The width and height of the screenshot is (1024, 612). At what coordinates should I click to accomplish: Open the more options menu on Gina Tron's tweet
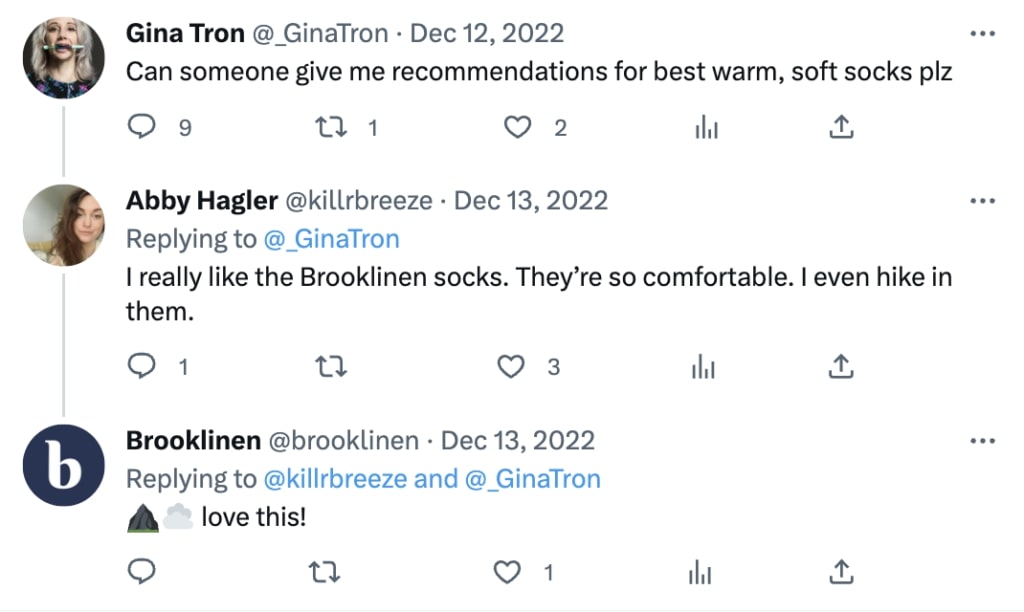981,33
